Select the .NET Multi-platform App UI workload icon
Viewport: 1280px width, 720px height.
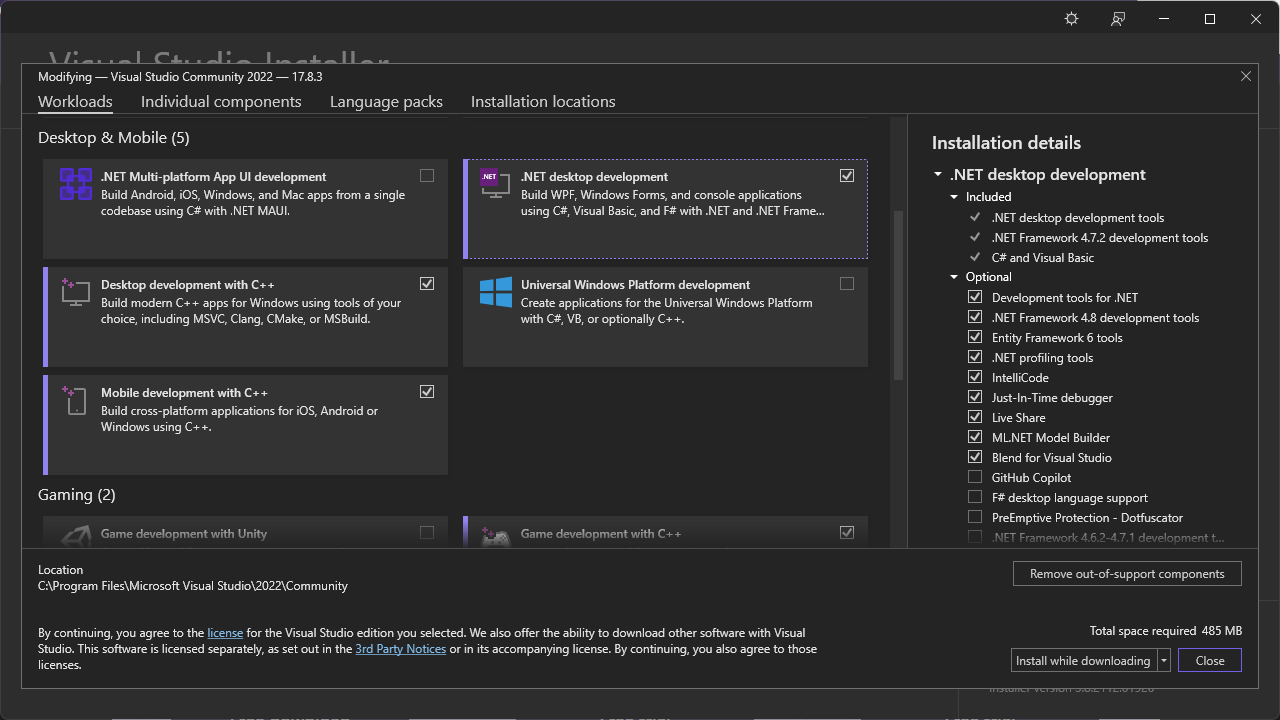[x=75, y=184]
